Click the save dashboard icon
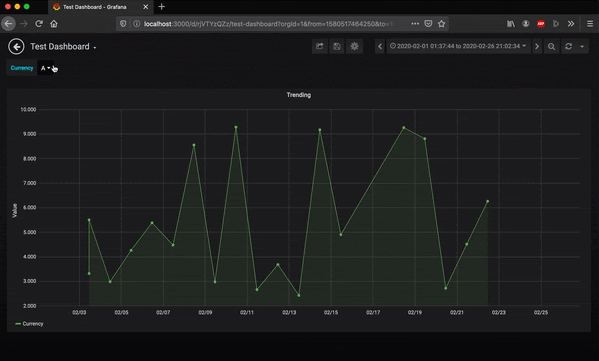Image resolution: width=599 pixels, height=361 pixels. tap(337, 46)
